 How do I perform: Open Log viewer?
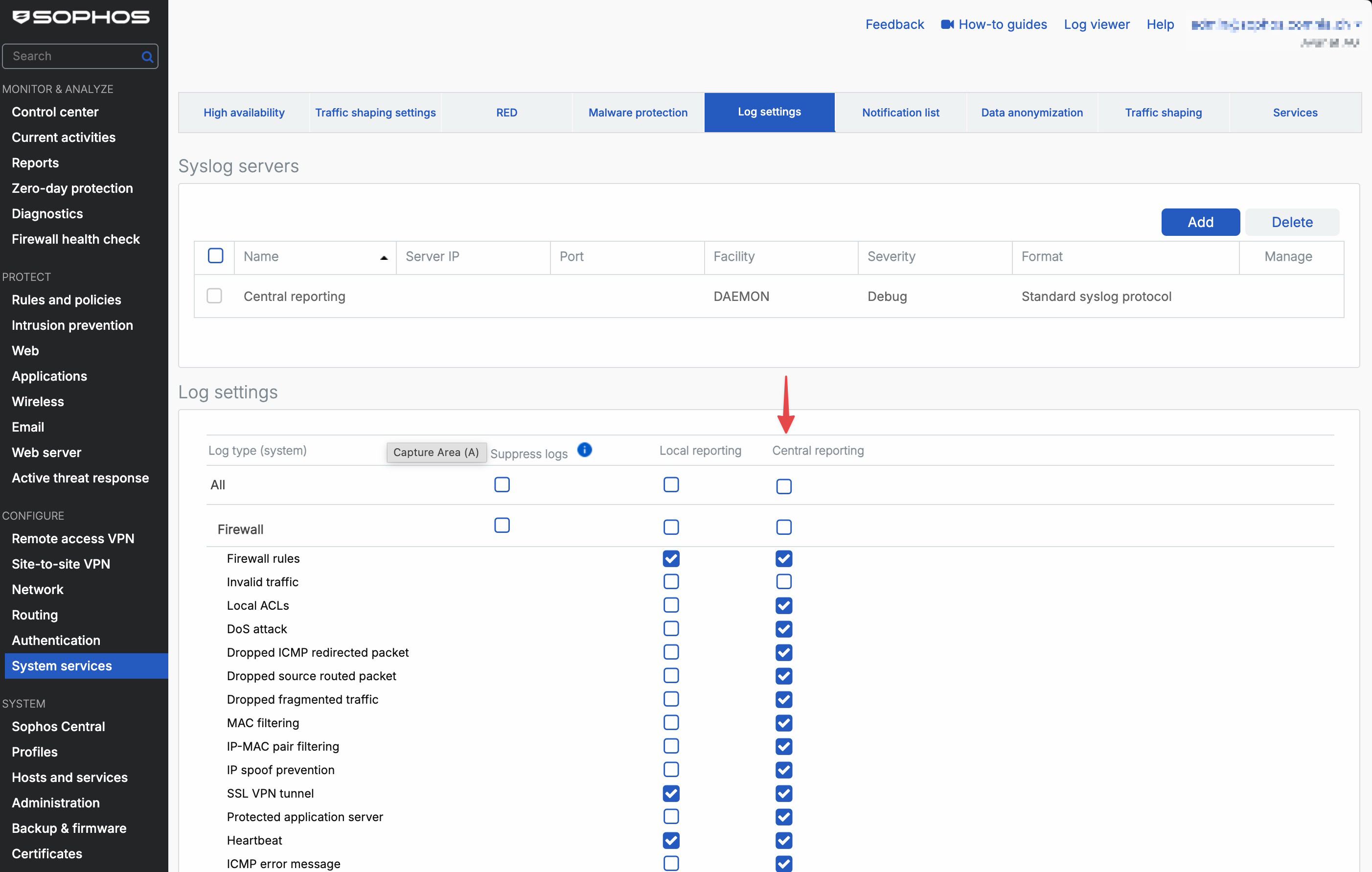click(x=1096, y=24)
